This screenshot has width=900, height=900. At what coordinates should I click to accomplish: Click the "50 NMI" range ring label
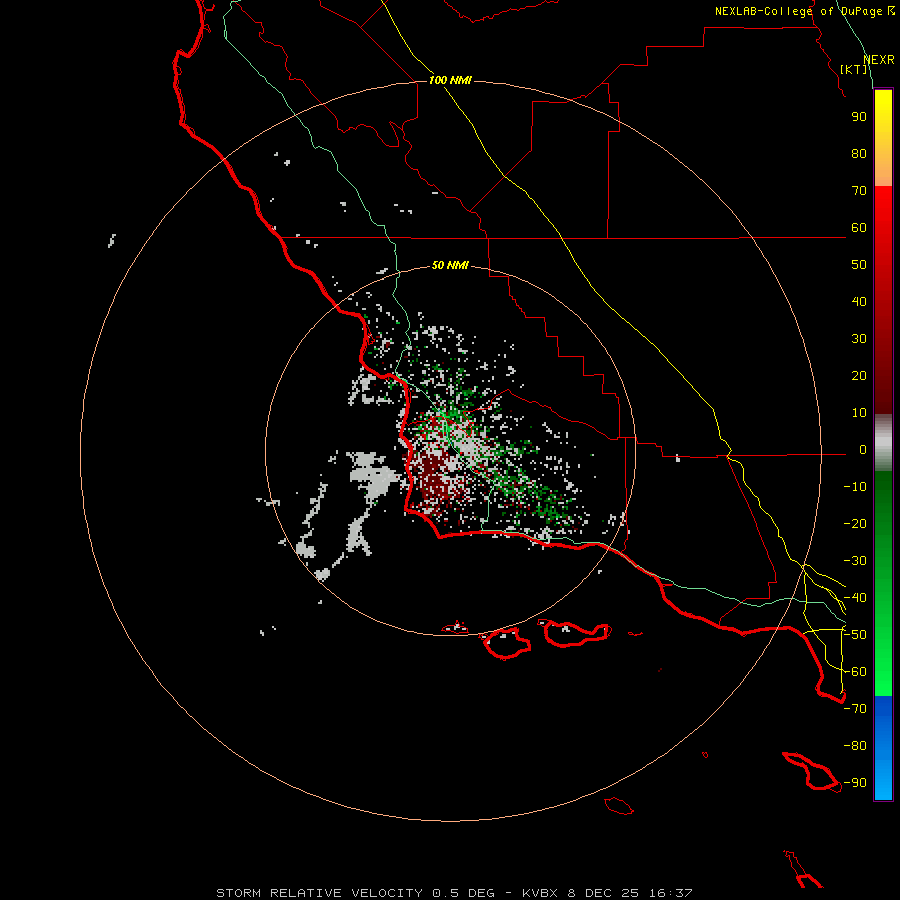click(450, 265)
